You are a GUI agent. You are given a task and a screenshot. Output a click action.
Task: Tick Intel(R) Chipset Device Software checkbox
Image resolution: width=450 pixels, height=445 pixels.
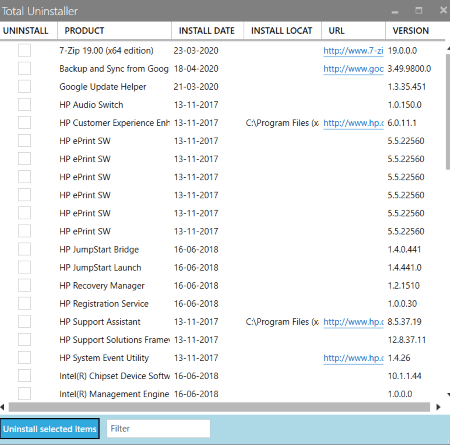[x=24, y=375]
